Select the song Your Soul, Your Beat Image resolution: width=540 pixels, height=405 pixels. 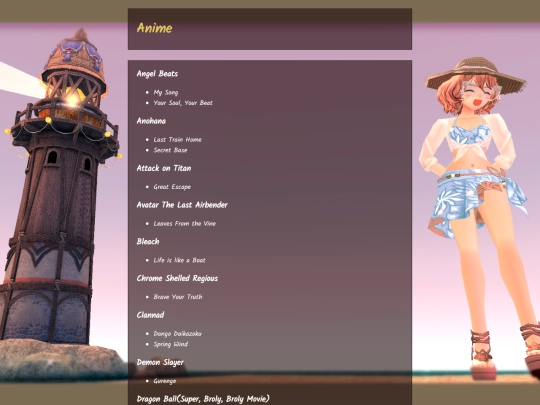point(183,103)
